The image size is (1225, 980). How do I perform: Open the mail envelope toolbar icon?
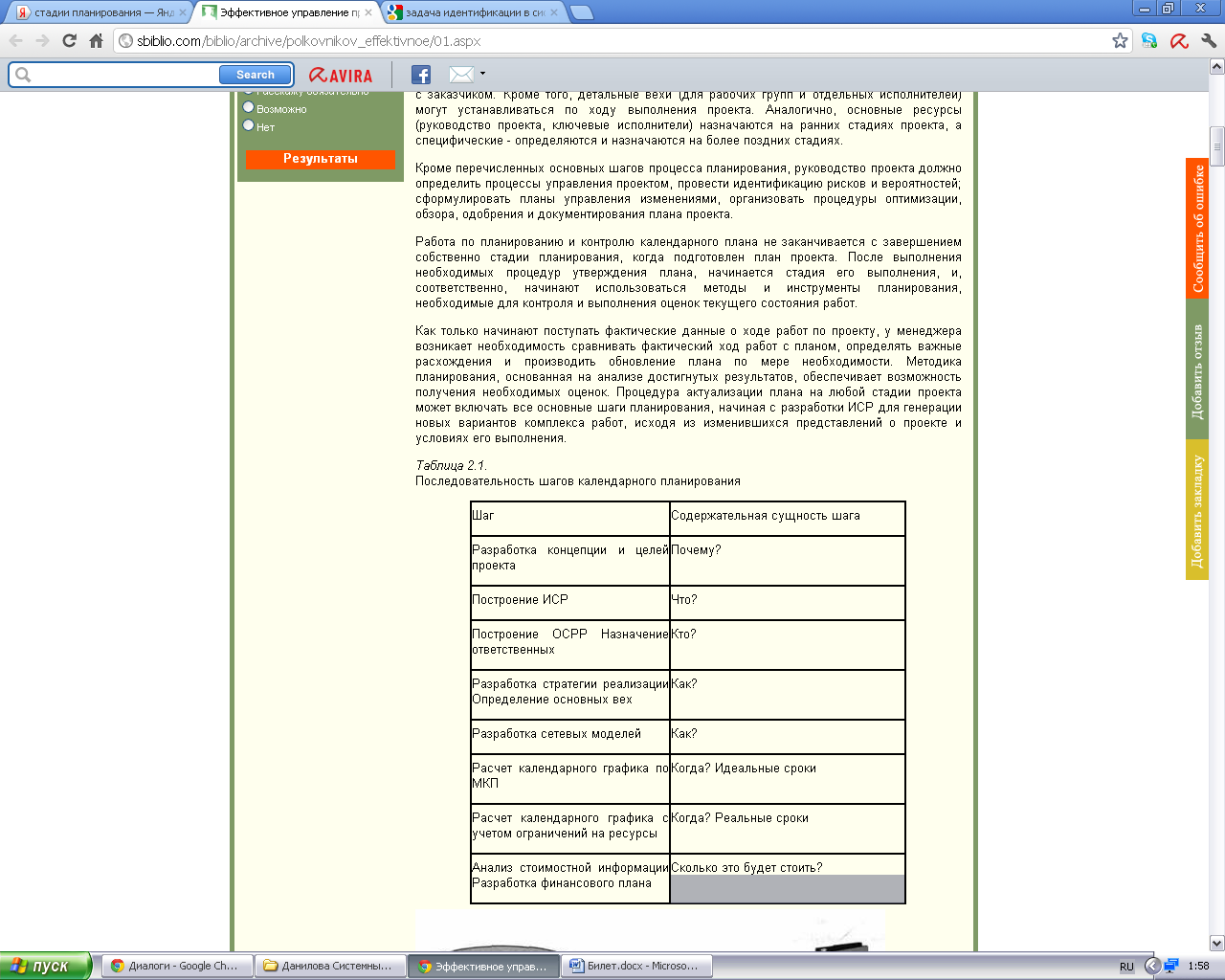click(x=461, y=75)
